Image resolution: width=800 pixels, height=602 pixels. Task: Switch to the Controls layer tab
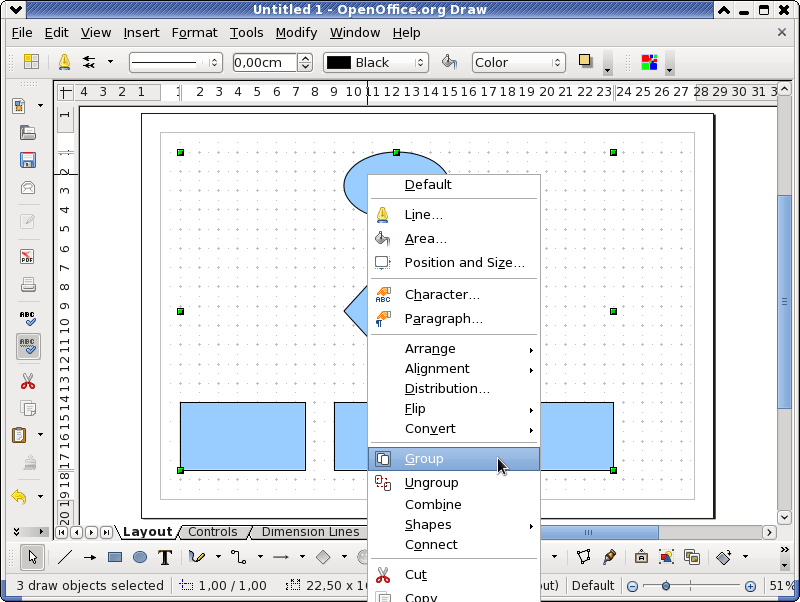213,532
